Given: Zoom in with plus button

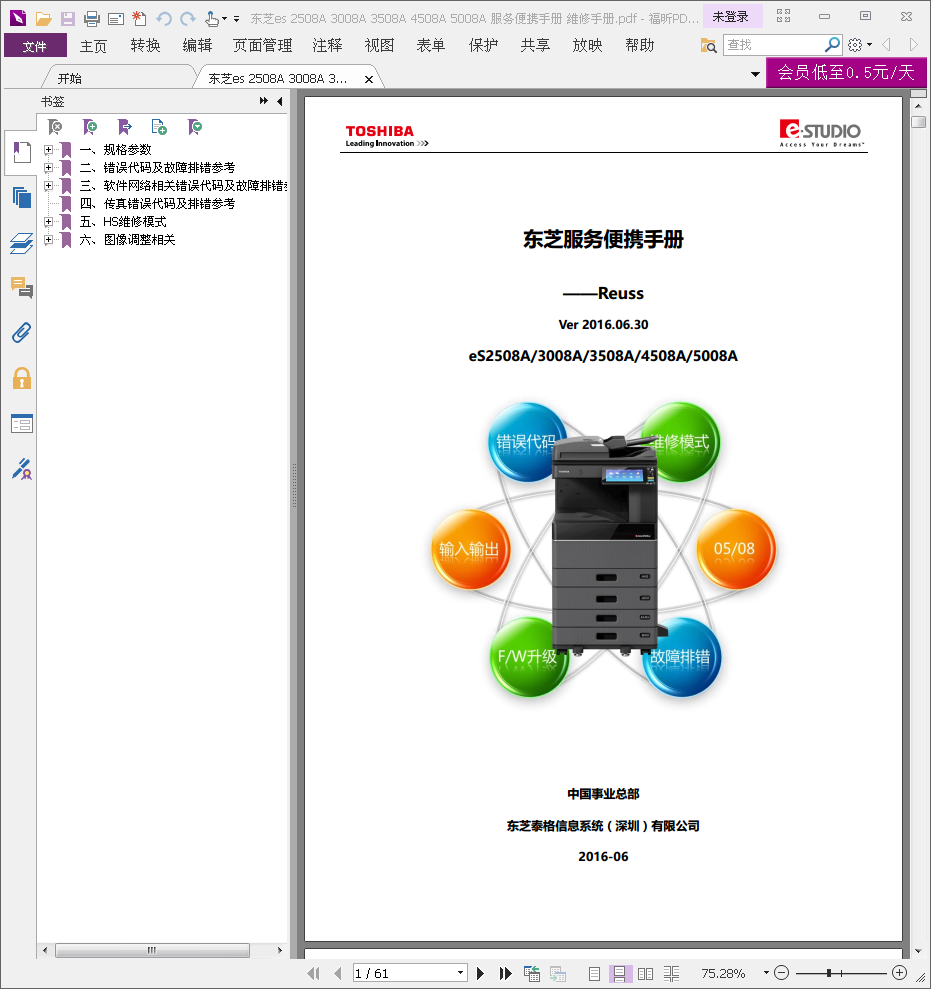Looking at the screenshot, I should pos(899,973).
